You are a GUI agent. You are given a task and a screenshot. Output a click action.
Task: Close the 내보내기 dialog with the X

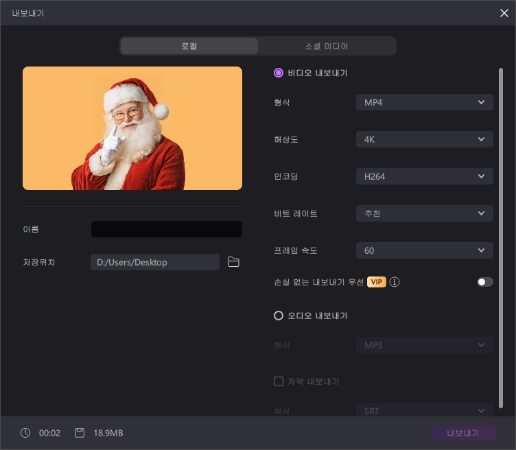click(504, 13)
